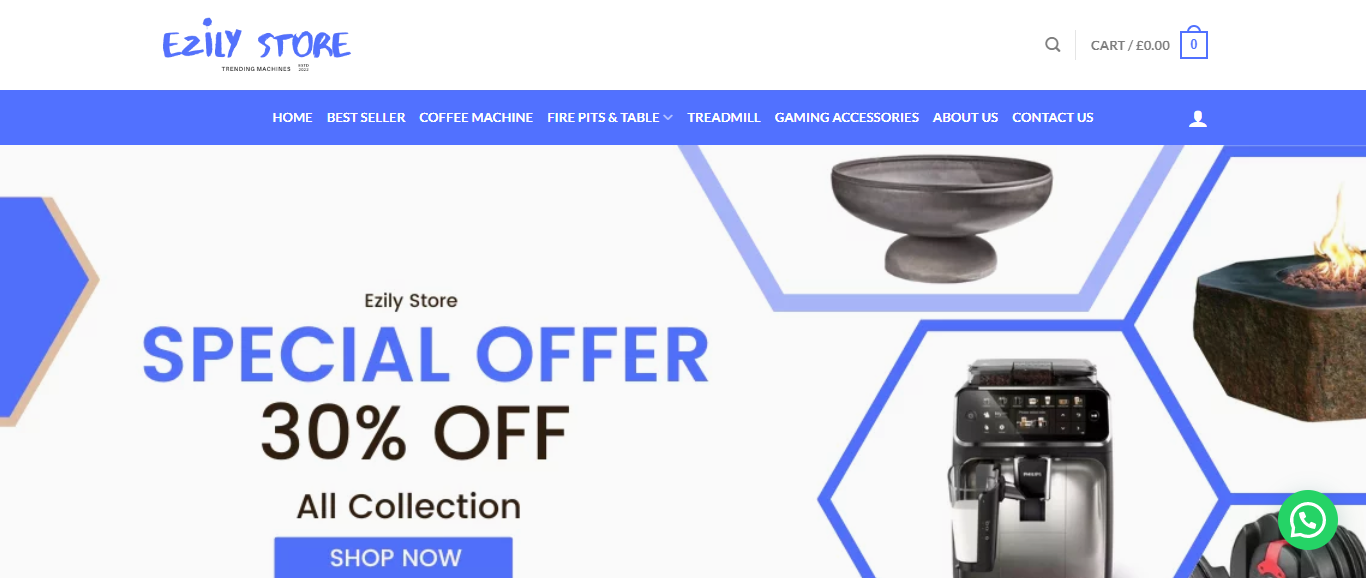This screenshot has width=1366, height=578.
Task: Visit the About Us page
Action: click(x=965, y=118)
